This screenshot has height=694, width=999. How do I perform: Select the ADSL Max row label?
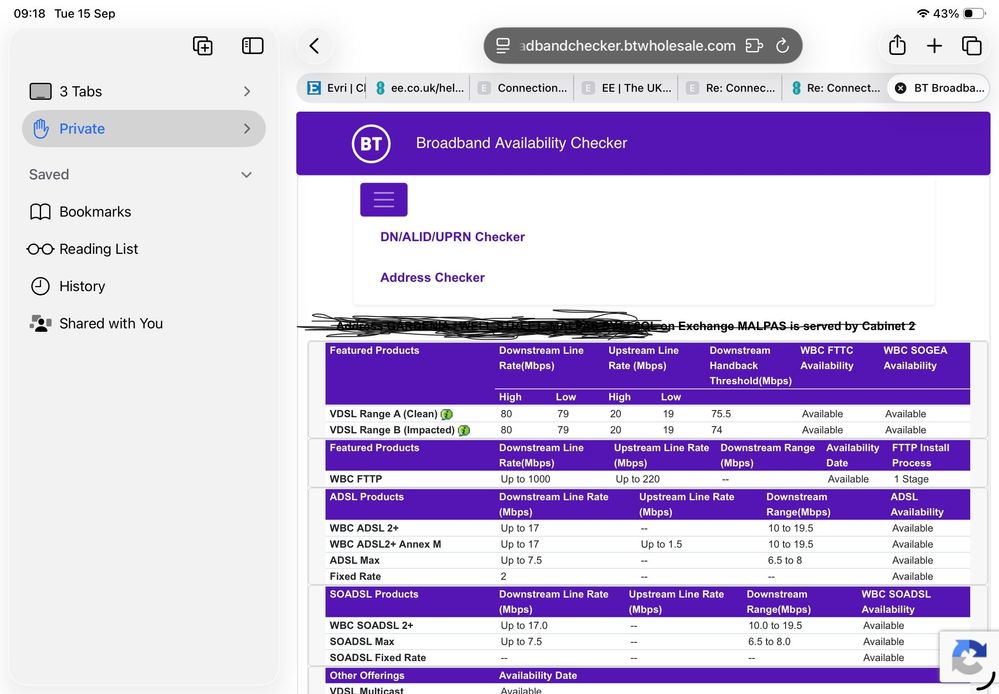[x=354, y=561]
